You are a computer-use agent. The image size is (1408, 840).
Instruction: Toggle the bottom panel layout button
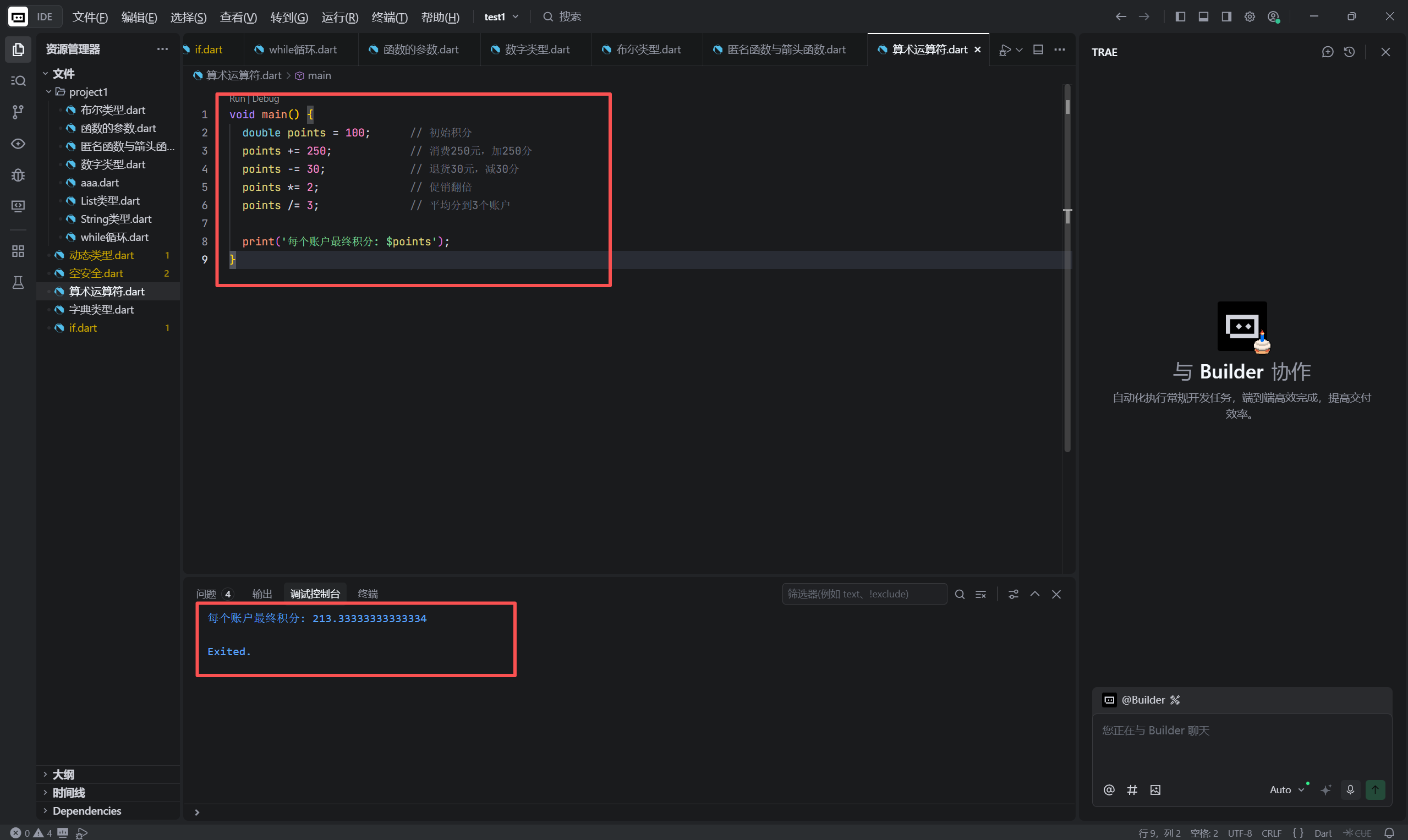(x=1203, y=17)
